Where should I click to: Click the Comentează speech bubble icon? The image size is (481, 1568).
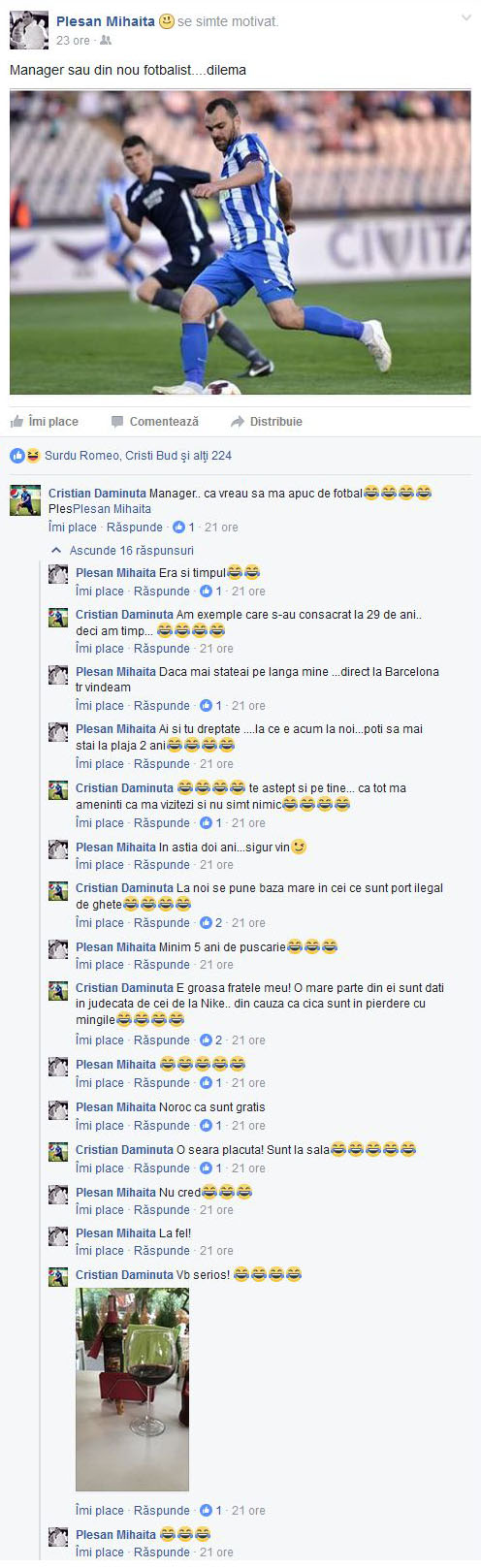click(117, 422)
